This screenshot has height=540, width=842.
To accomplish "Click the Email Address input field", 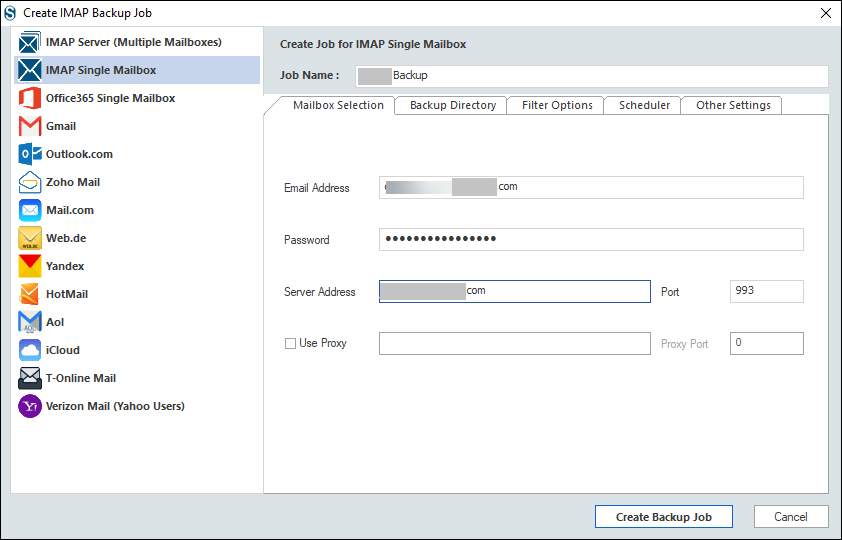I will point(591,187).
